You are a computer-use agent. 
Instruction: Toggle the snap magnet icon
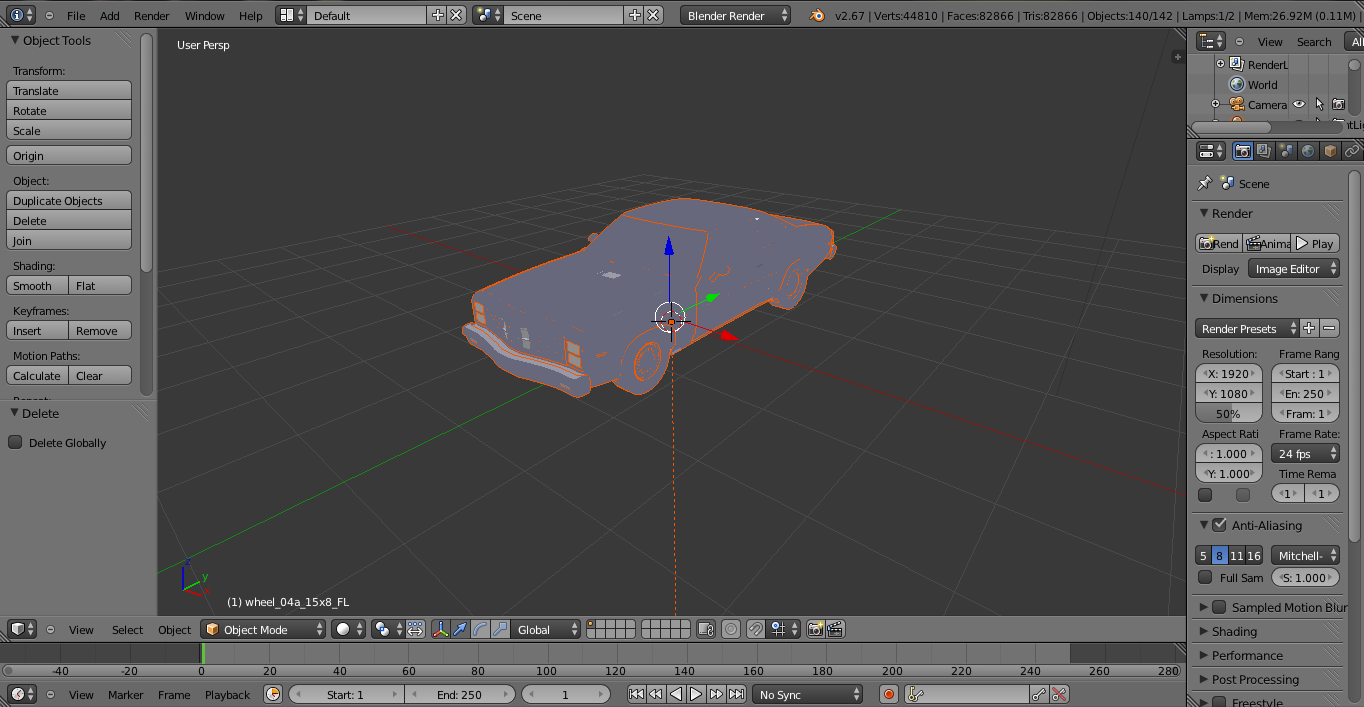pyautogui.click(x=756, y=629)
